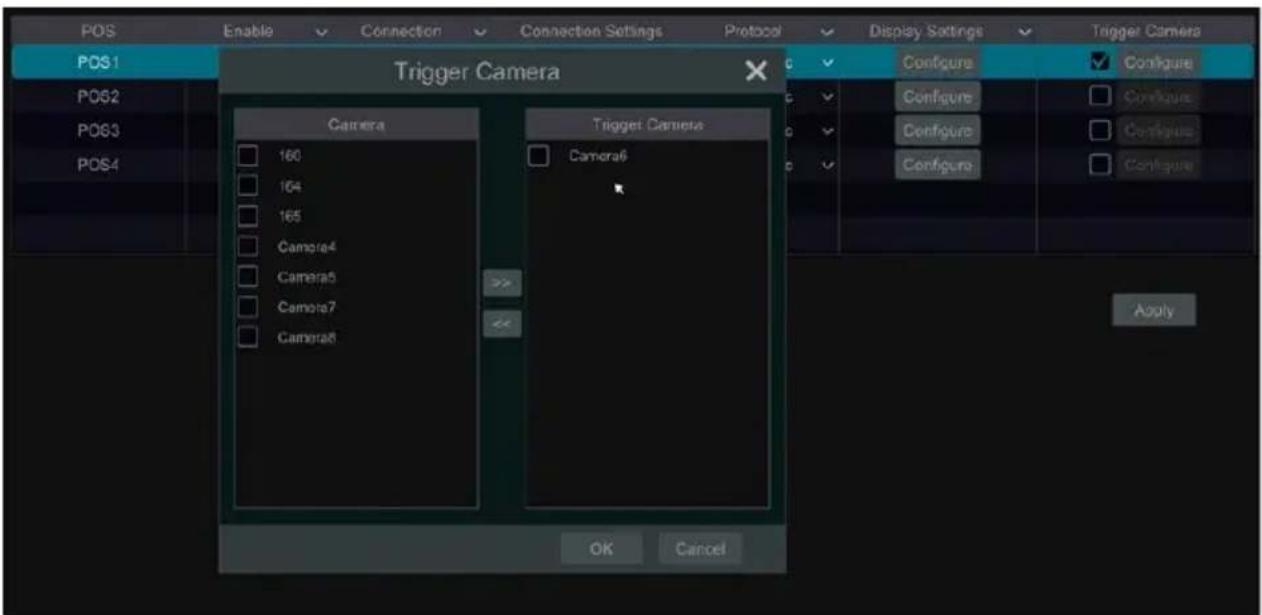Expand the Connection column header dropdown
1262x615 pixels.
(480, 32)
